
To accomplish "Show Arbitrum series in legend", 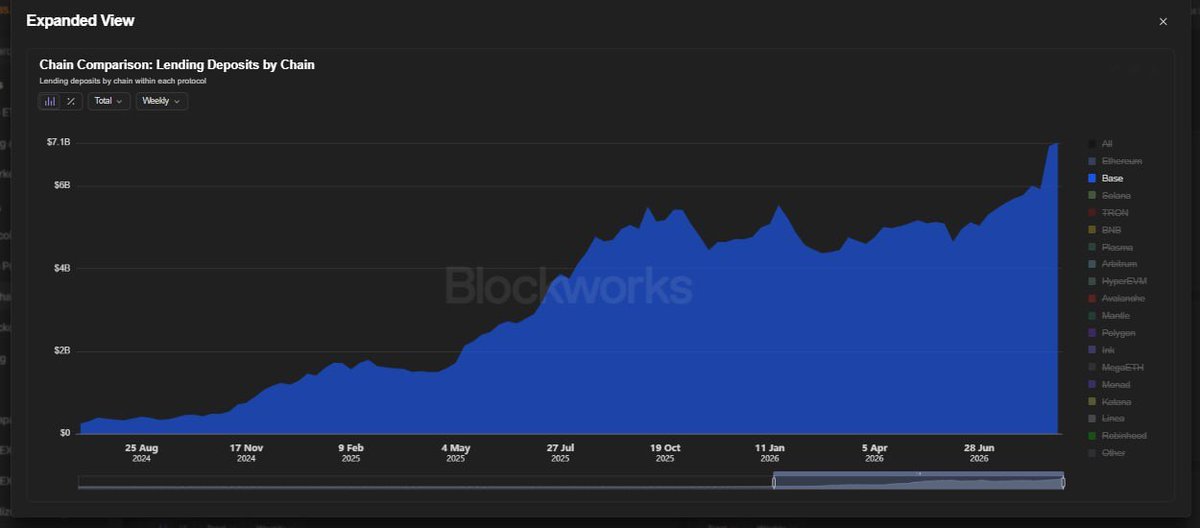I will pyautogui.click(x=1113, y=264).
